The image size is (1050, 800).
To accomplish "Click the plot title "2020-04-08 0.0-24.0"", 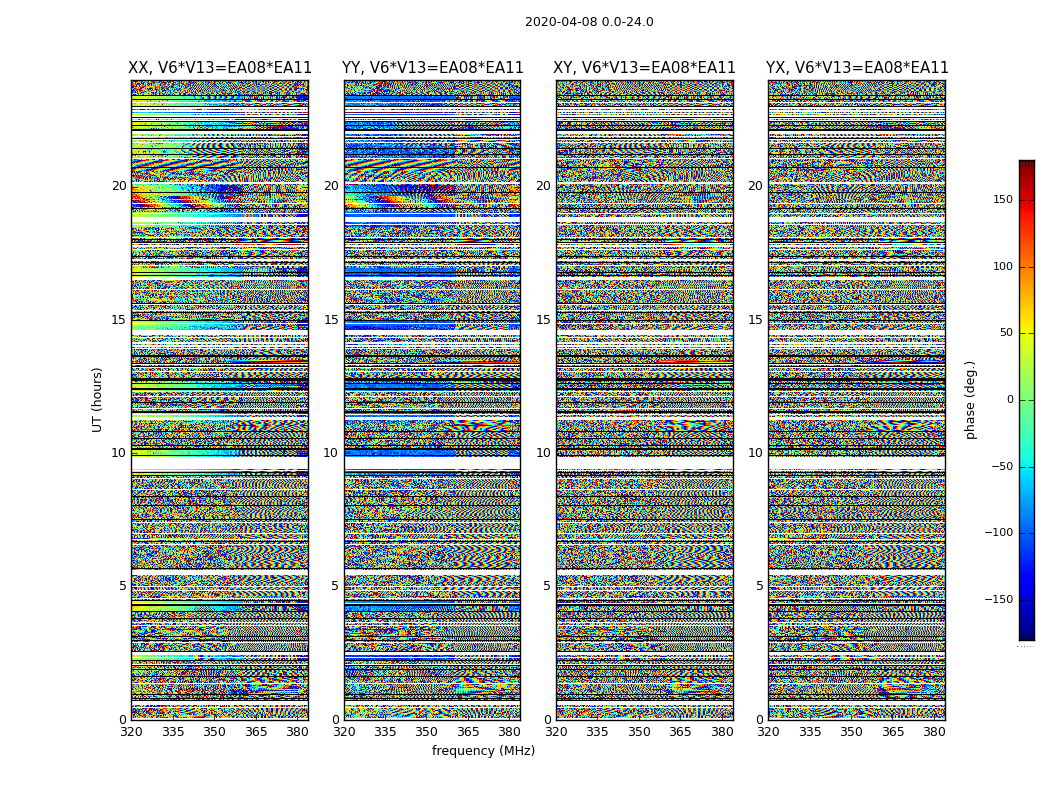I will coord(589,21).
